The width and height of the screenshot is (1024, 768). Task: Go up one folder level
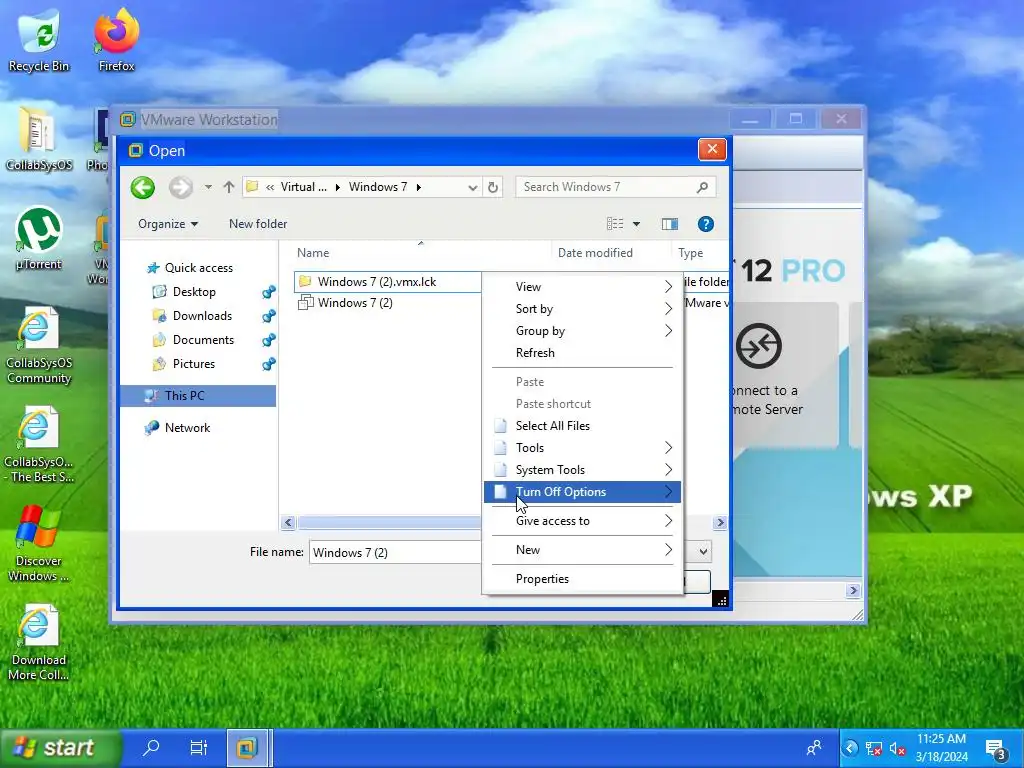coord(229,187)
